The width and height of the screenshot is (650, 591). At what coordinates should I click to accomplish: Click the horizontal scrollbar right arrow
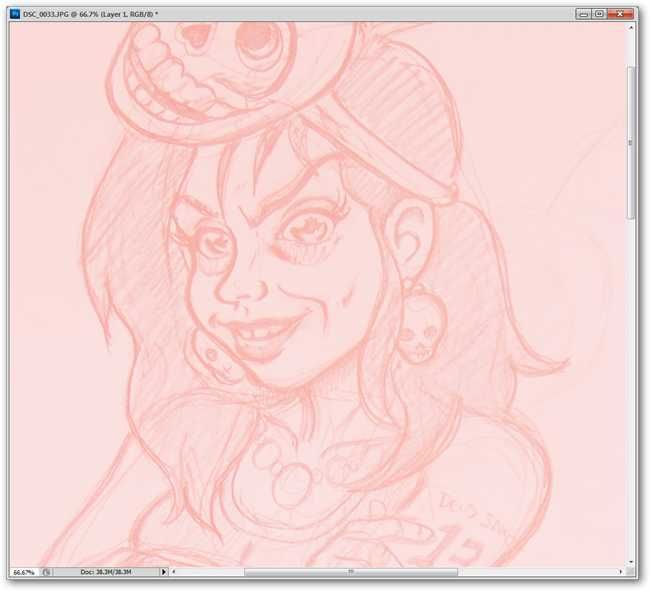(621, 572)
